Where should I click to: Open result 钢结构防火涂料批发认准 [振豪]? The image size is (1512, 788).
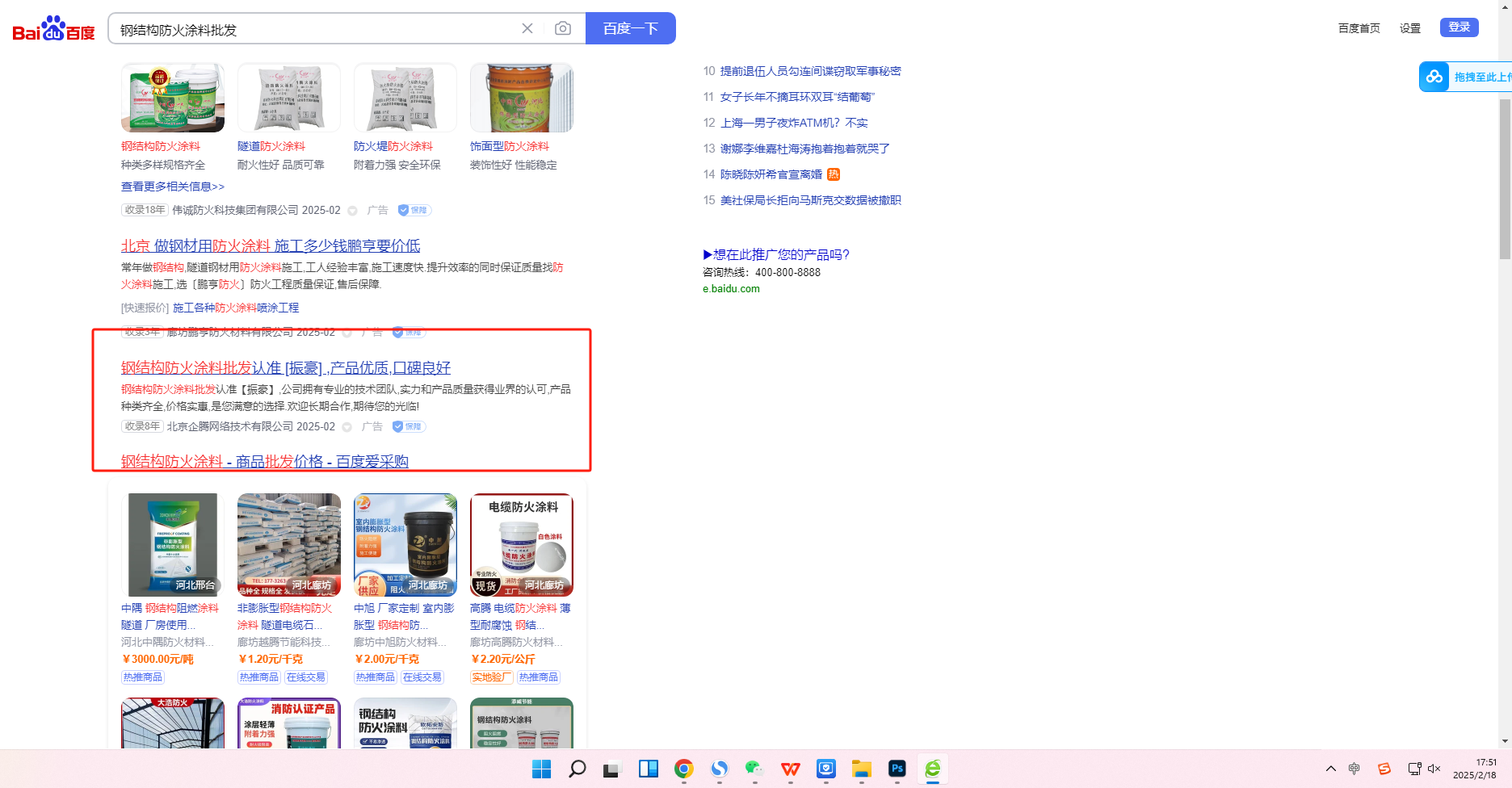pos(286,368)
